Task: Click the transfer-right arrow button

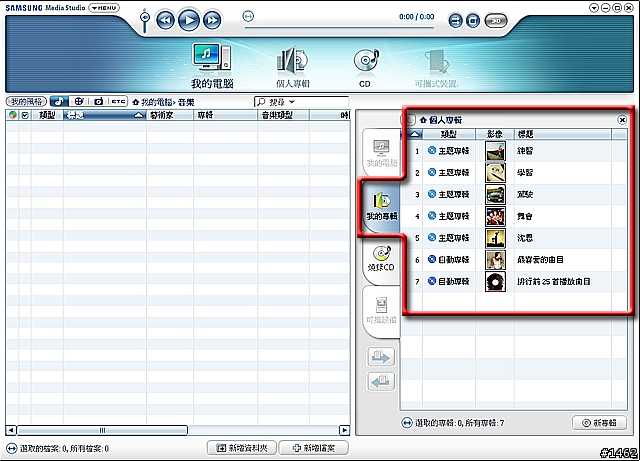Action: 381,357
